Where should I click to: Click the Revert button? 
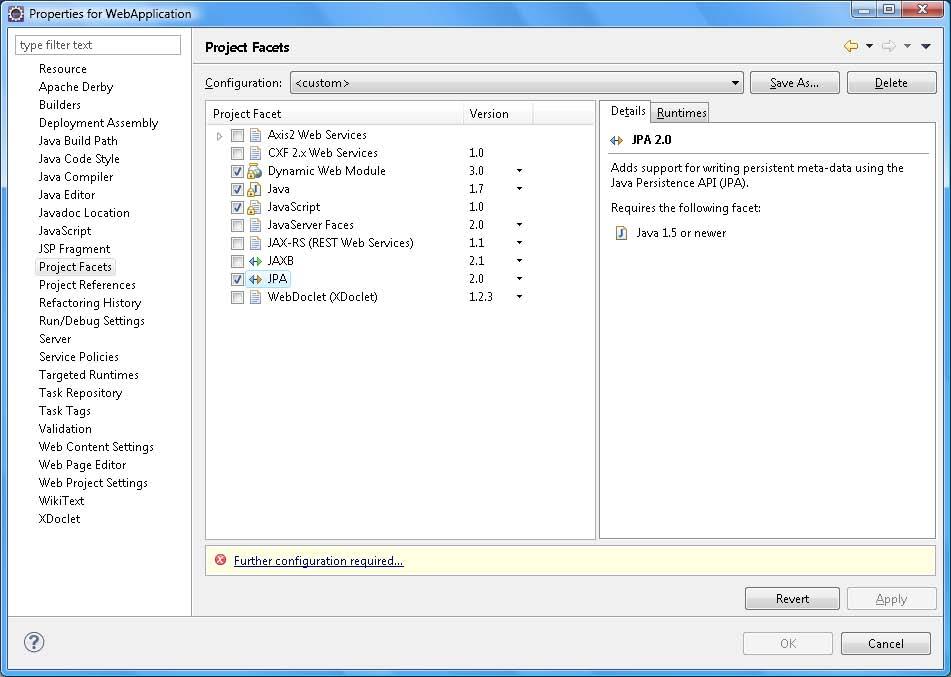click(792, 599)
